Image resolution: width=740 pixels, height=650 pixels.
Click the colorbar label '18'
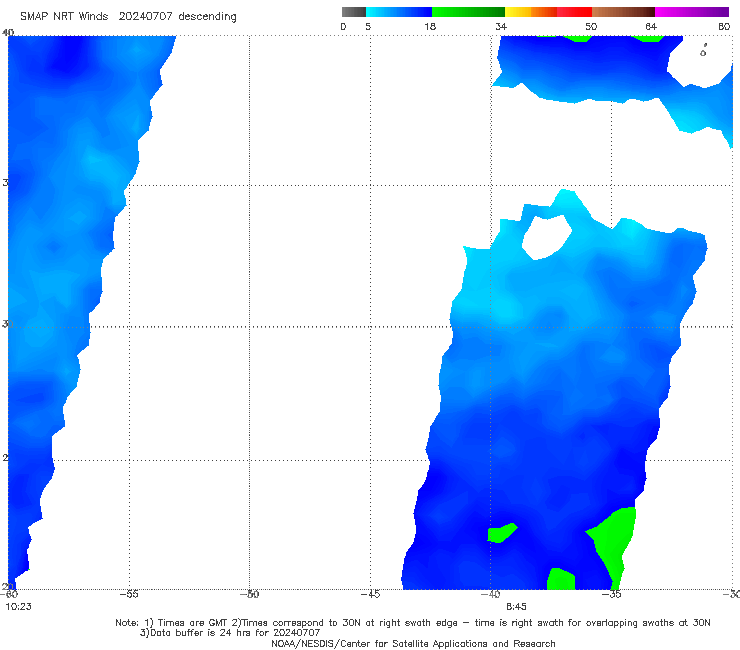coord(430,26)
